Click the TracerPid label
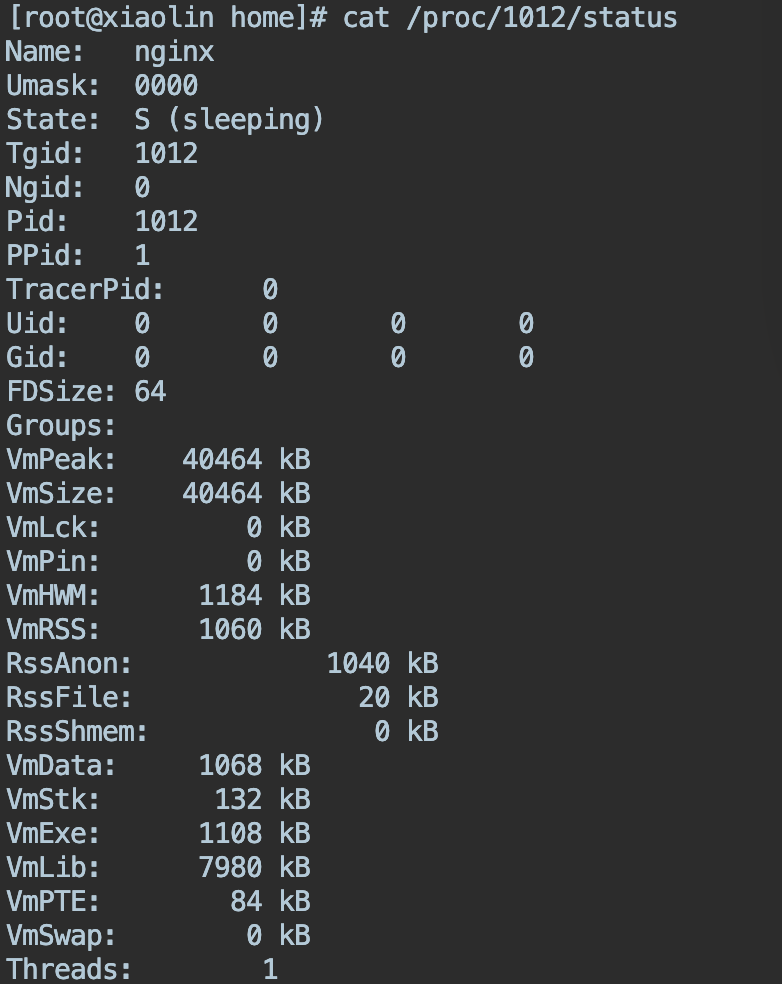Screen dimensions: 782x984 coord(85,289)
